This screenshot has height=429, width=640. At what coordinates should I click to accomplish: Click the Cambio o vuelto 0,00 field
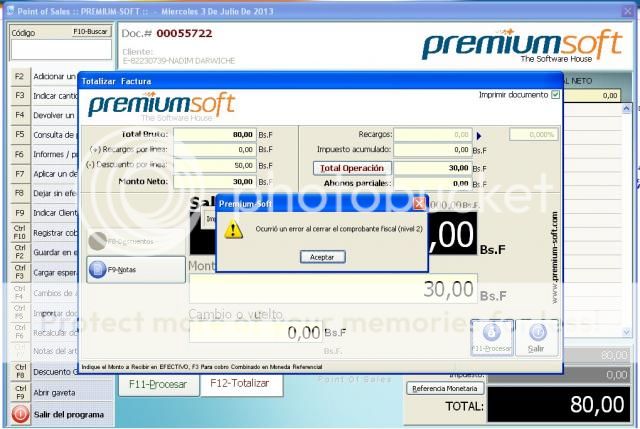click(x=256, y=332)
